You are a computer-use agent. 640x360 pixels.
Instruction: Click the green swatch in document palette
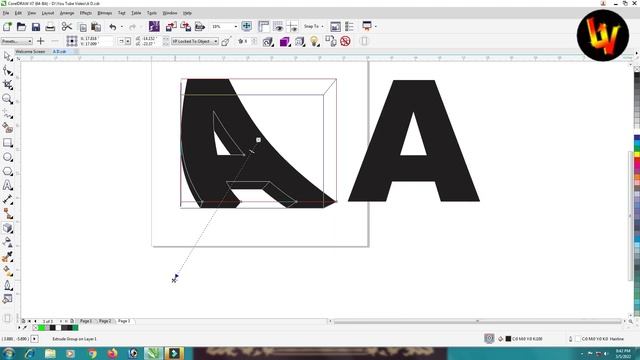tap(41, 328)
